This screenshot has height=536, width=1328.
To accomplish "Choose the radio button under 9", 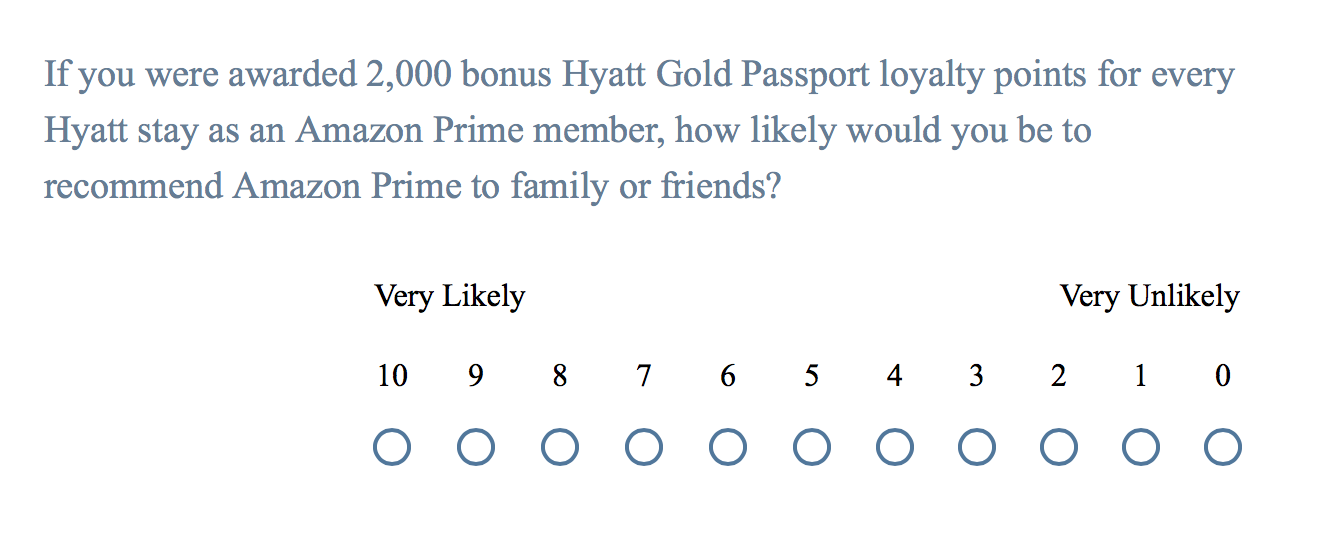I will 476,447.
